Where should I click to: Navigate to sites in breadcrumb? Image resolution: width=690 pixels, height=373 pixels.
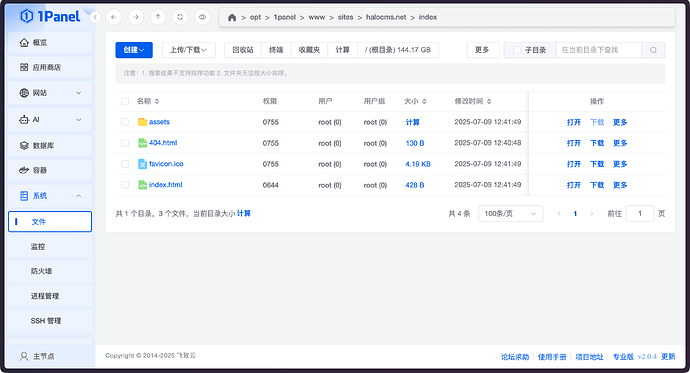[345, 17]
